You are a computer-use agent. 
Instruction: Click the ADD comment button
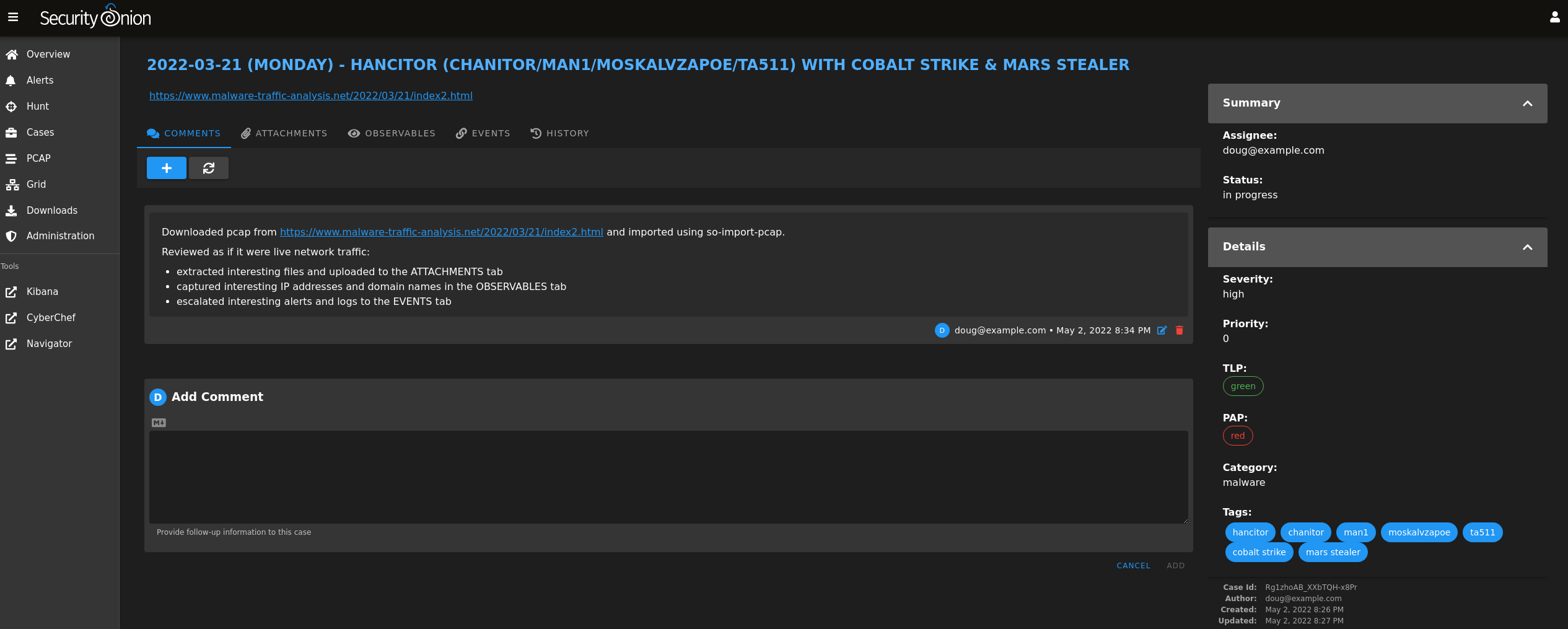[1176, 566]
